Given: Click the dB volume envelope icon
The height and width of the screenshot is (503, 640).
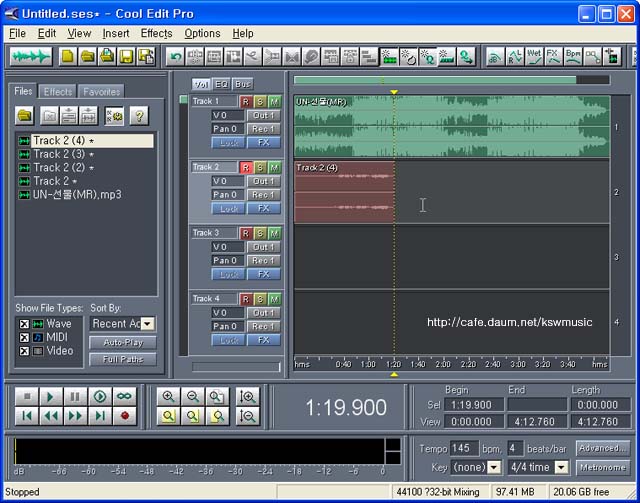Looking at the screenshot, I should (x=495, y=57).
